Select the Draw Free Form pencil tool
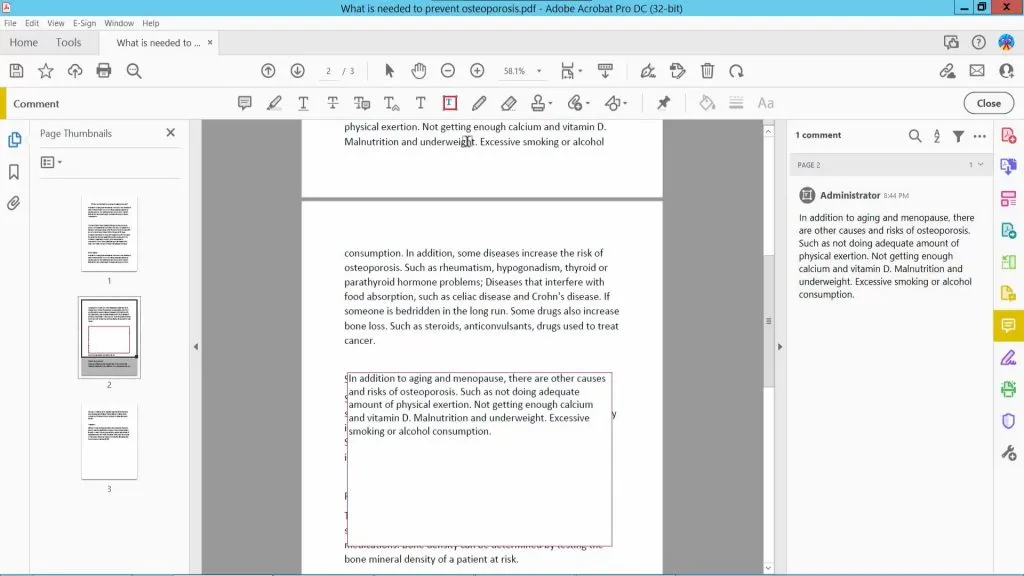This screenshot has width=1024, height=576. [x=479, y=102]
